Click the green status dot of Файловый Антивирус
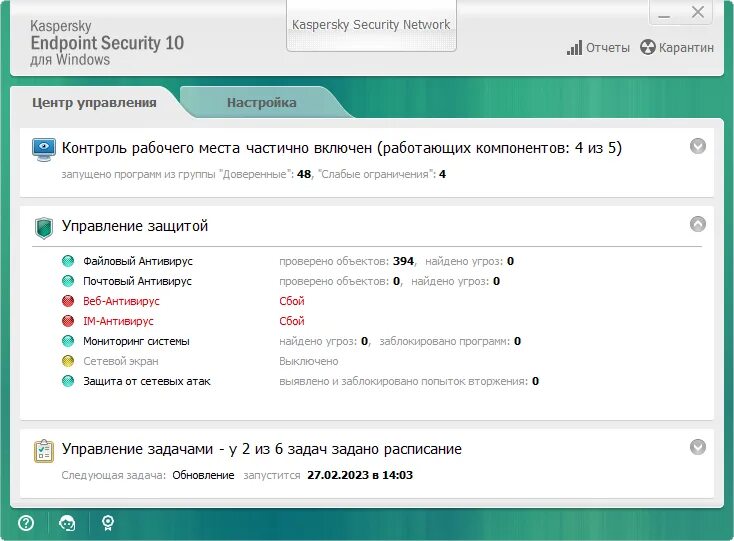The image size is (734, 541). [x=68, y=261]
